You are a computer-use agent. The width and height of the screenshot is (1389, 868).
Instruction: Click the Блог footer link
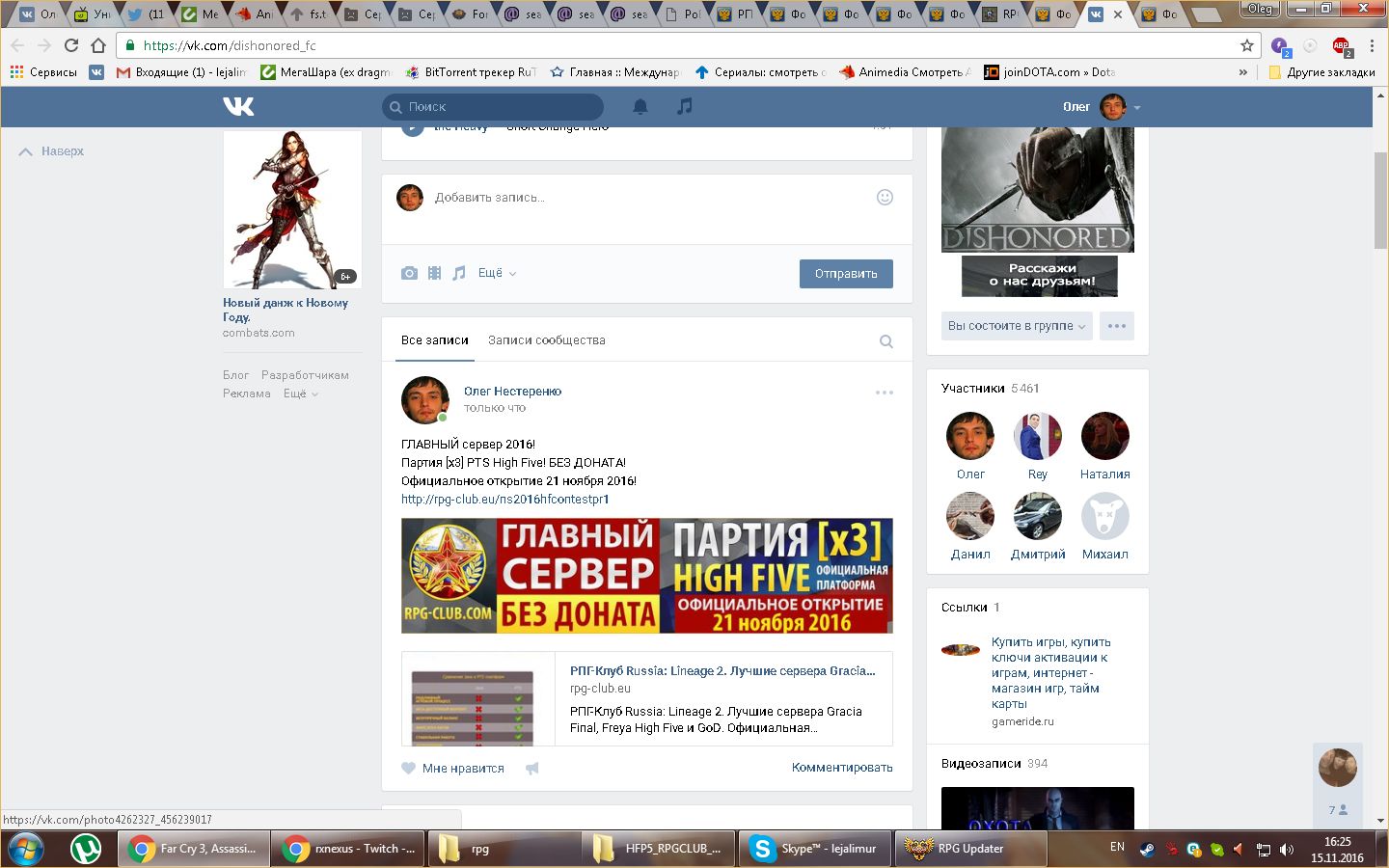[x=236, y=375]
